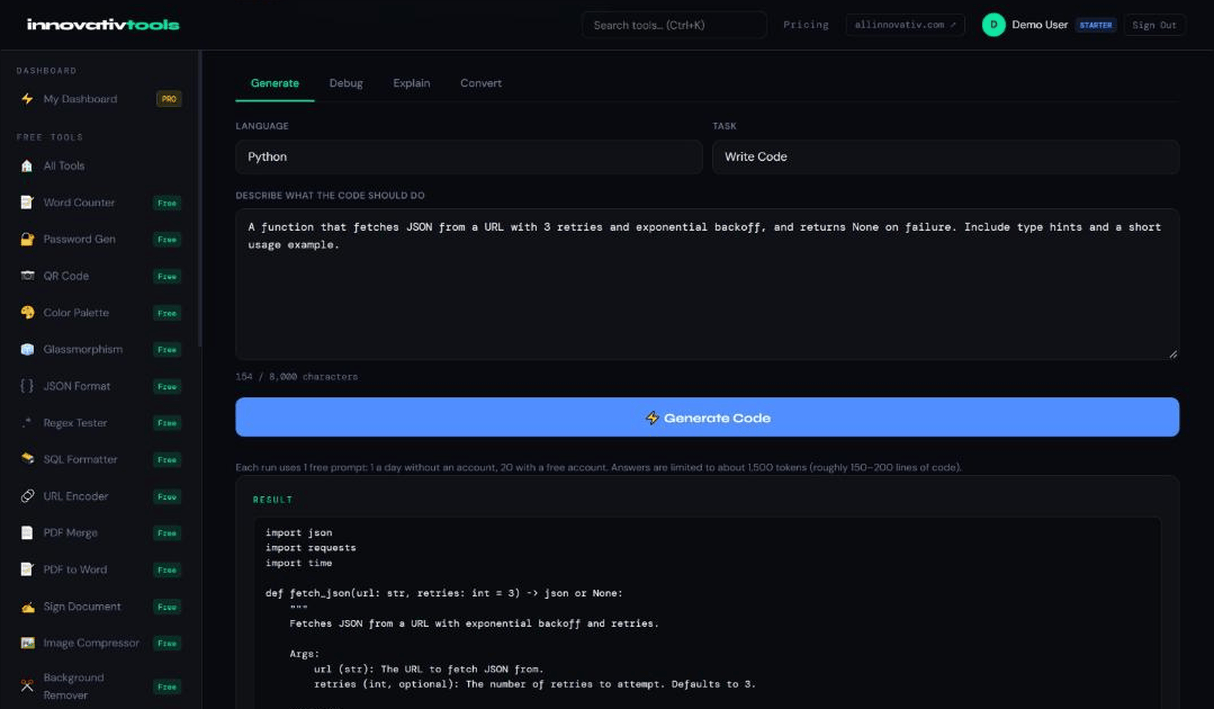Open the Convert tab
The height and width of the screenshot is (709, 1214).
point(481,83)
